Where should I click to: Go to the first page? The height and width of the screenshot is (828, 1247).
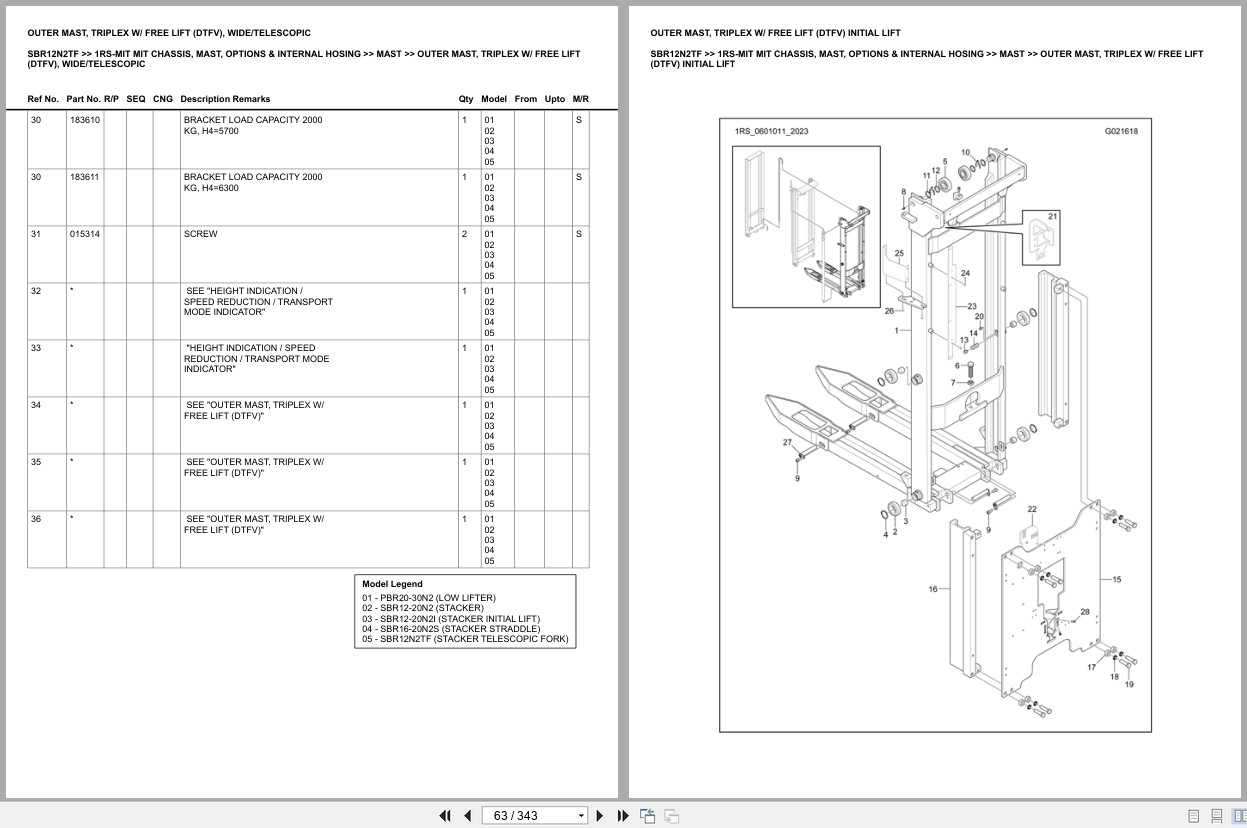pos(445,815)
